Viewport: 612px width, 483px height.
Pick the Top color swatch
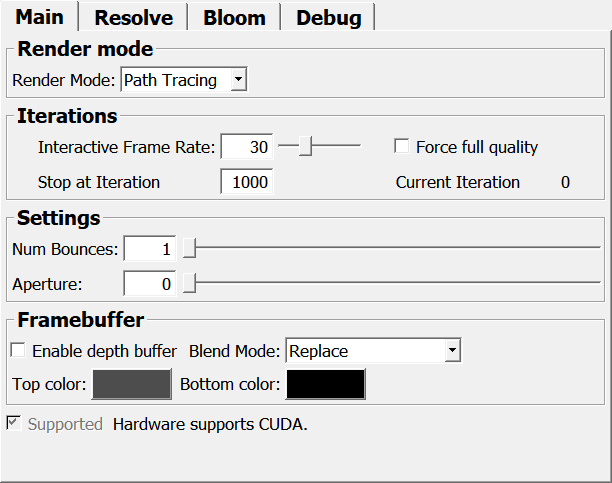[132, 385]
